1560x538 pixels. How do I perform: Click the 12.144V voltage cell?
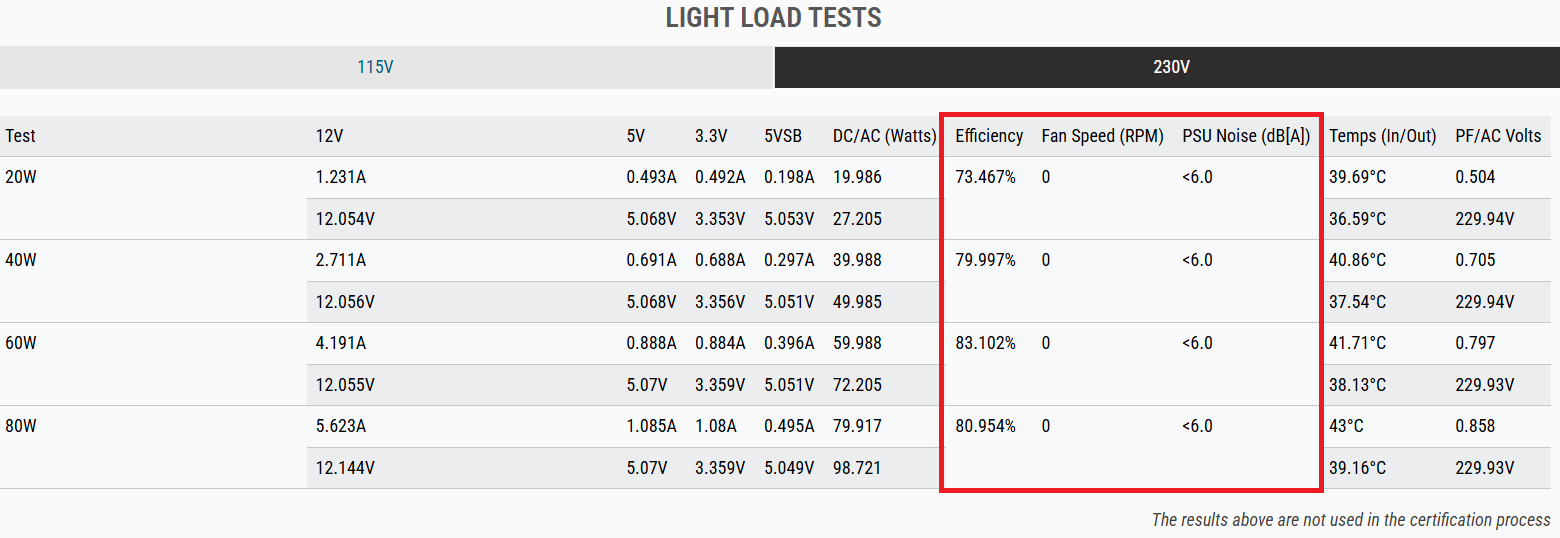[345, 468]
